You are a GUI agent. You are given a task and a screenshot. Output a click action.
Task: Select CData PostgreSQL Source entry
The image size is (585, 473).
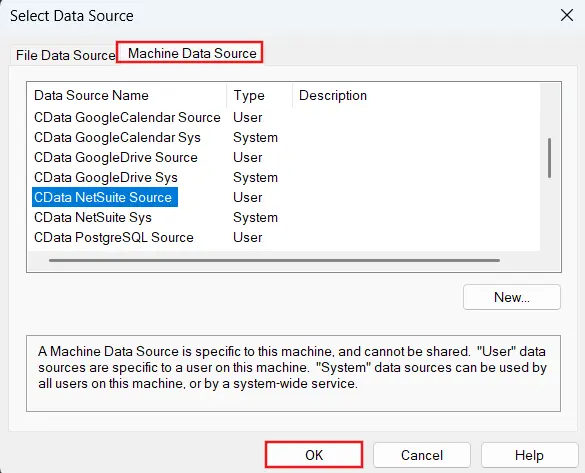[x=114, y=238]
